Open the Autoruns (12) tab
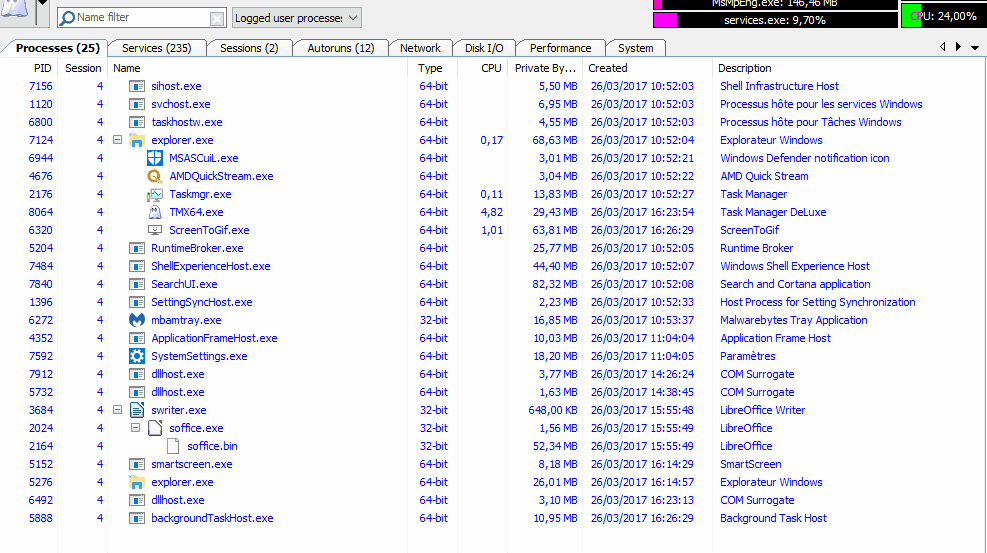The height and width of the screenshot is (553, 987). tap(341, 48)
